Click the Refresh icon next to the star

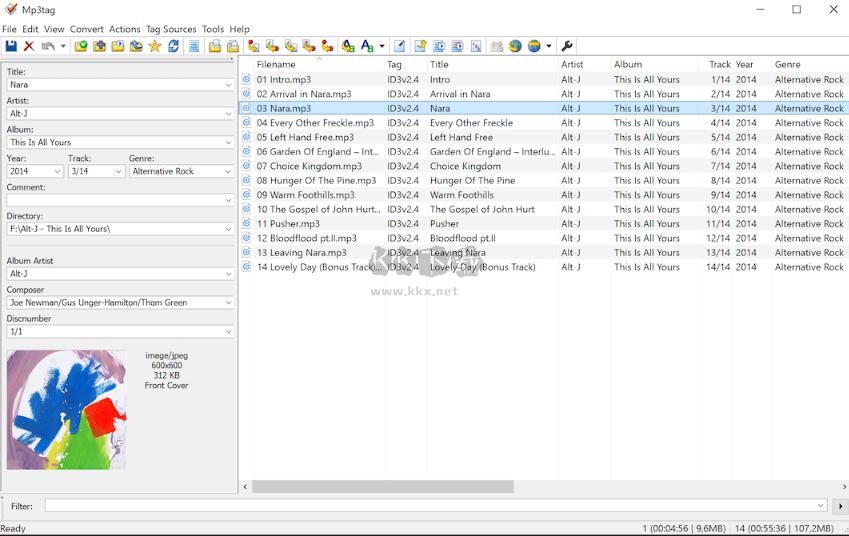pyautogui.click(x=173, y=46)
